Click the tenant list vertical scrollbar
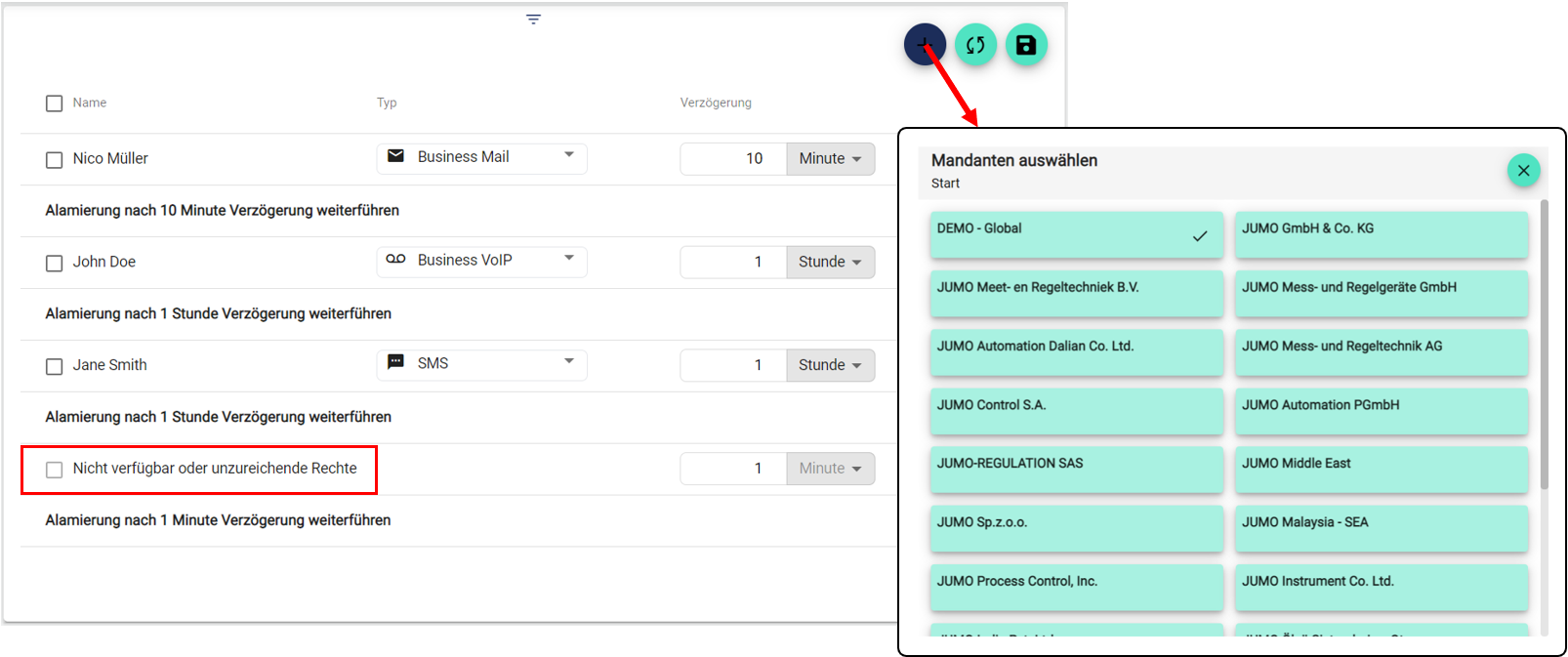The image size is (1568, 657). 1544,344
